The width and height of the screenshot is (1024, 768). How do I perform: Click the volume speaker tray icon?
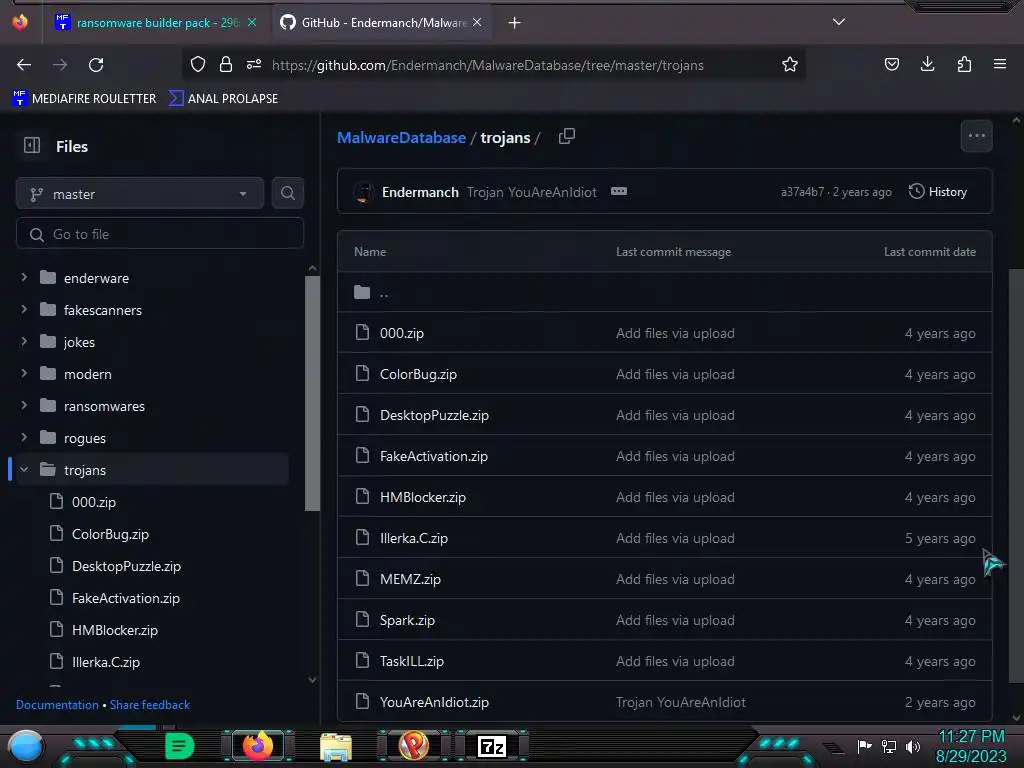tap(912, 746)
